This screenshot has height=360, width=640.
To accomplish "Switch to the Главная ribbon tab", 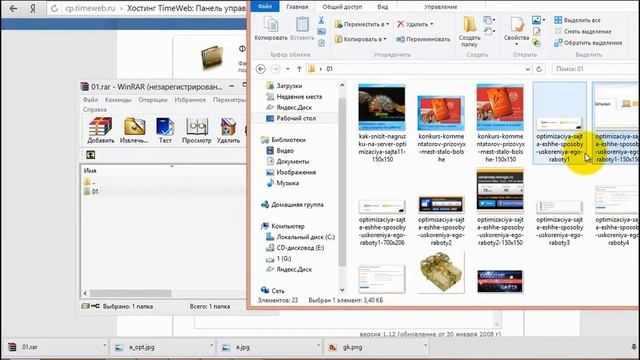I will click(x=297, y=7).
